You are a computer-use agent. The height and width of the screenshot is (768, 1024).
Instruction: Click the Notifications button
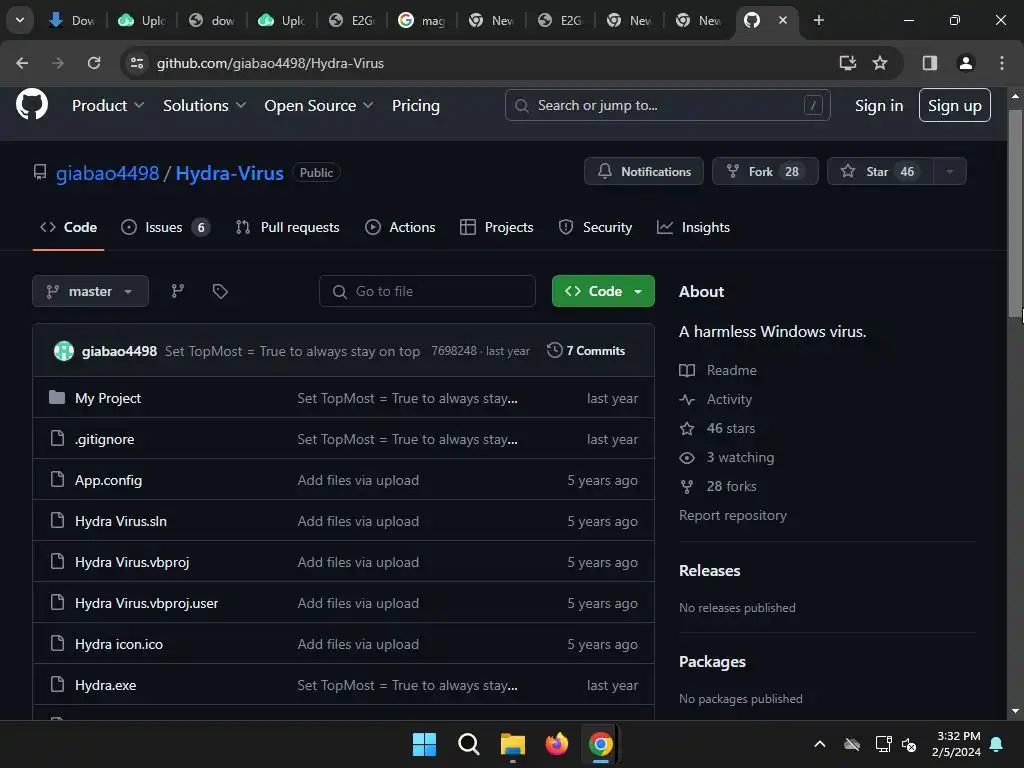(x=644, y=172)
